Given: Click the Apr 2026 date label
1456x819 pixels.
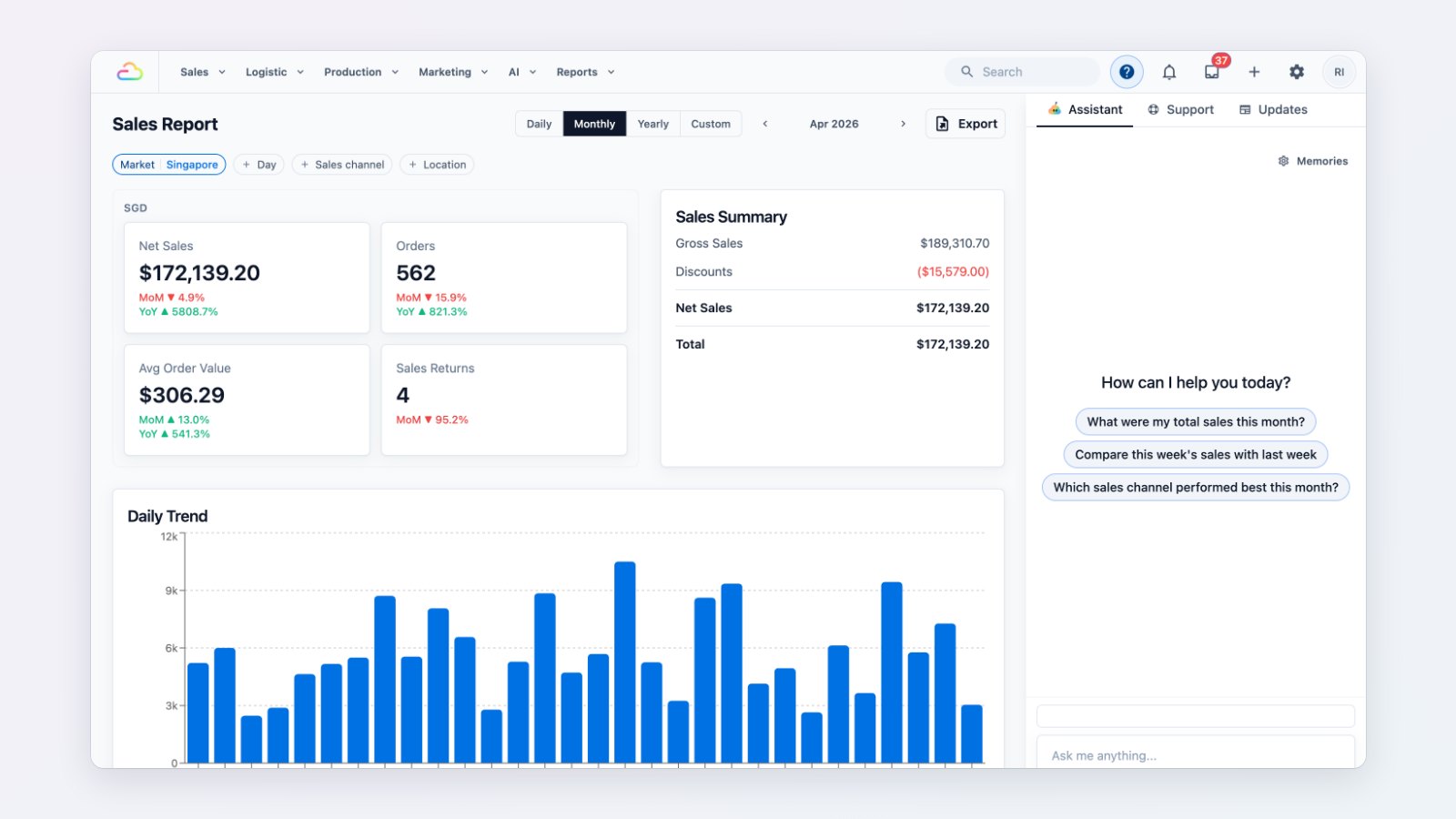Looking at the screenshot, I should click(834, 124).
